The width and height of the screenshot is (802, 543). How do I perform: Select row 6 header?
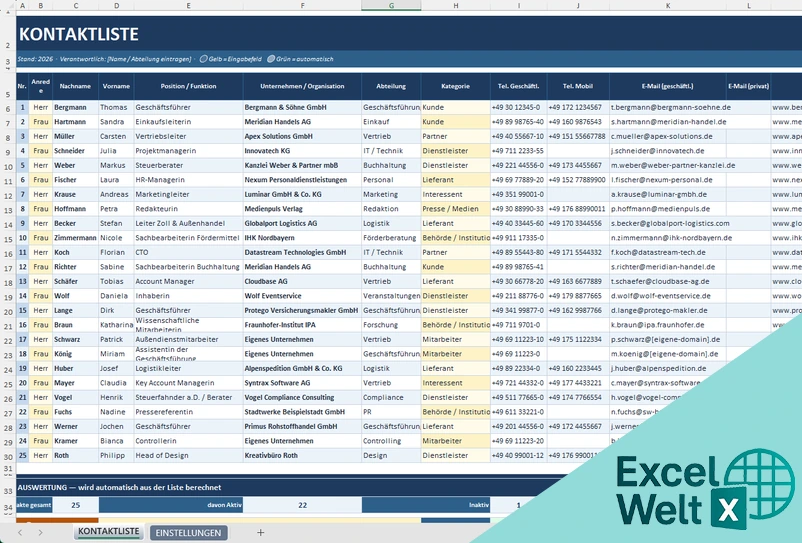click(8, 109)
